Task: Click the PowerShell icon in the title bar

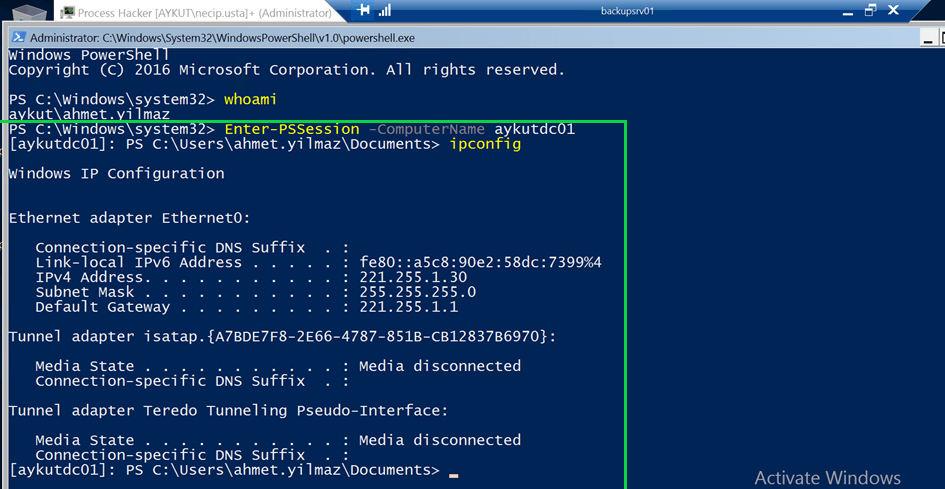Action: pos(18,37)
